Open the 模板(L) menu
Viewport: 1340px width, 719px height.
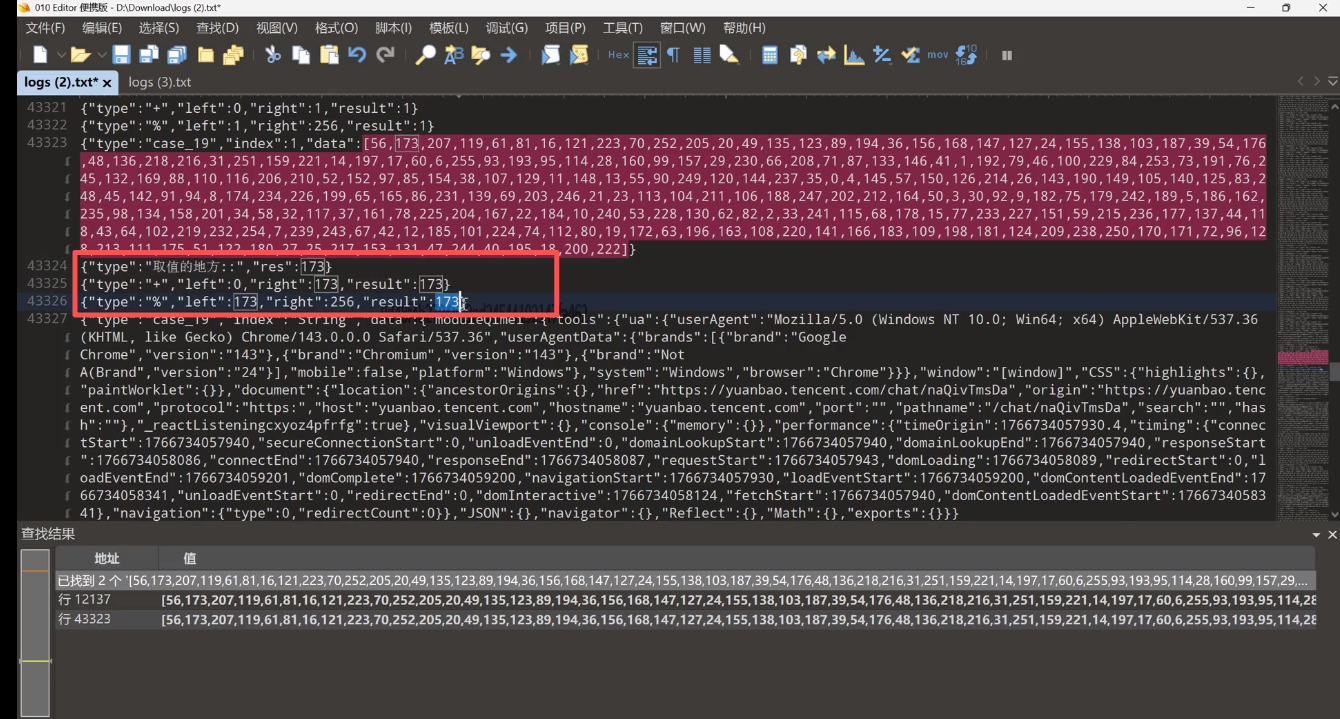449,27
